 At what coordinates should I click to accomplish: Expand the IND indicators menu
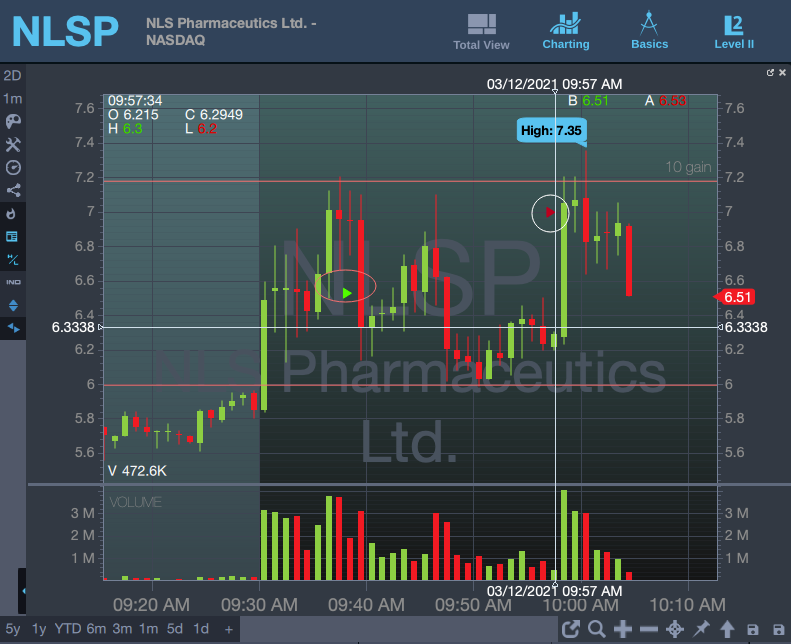[13, 282]
